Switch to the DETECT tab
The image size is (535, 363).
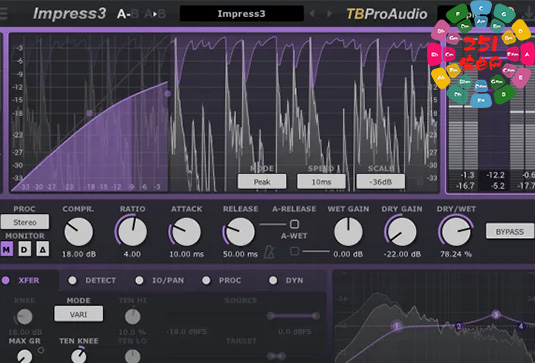92,280
